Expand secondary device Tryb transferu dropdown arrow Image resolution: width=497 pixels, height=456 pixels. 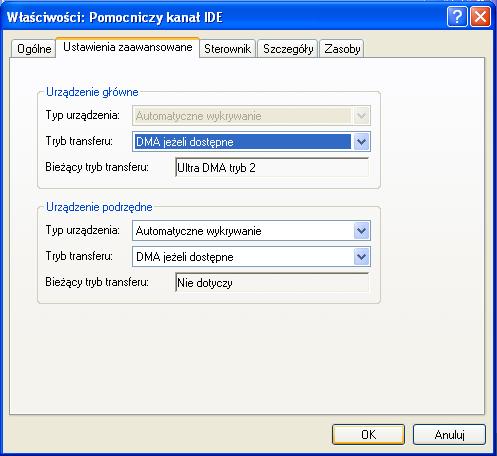pyautogui.click(x=361, y=257)
